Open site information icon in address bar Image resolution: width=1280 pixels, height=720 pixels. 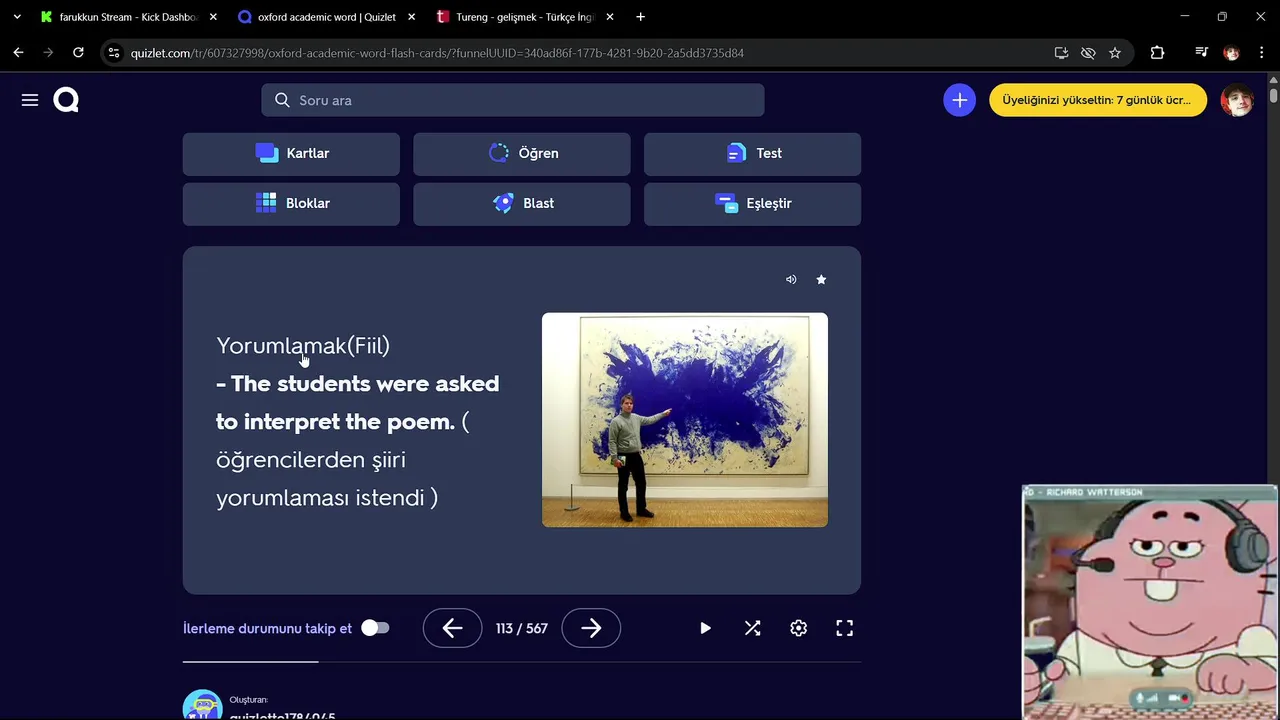tap(114, 53)
